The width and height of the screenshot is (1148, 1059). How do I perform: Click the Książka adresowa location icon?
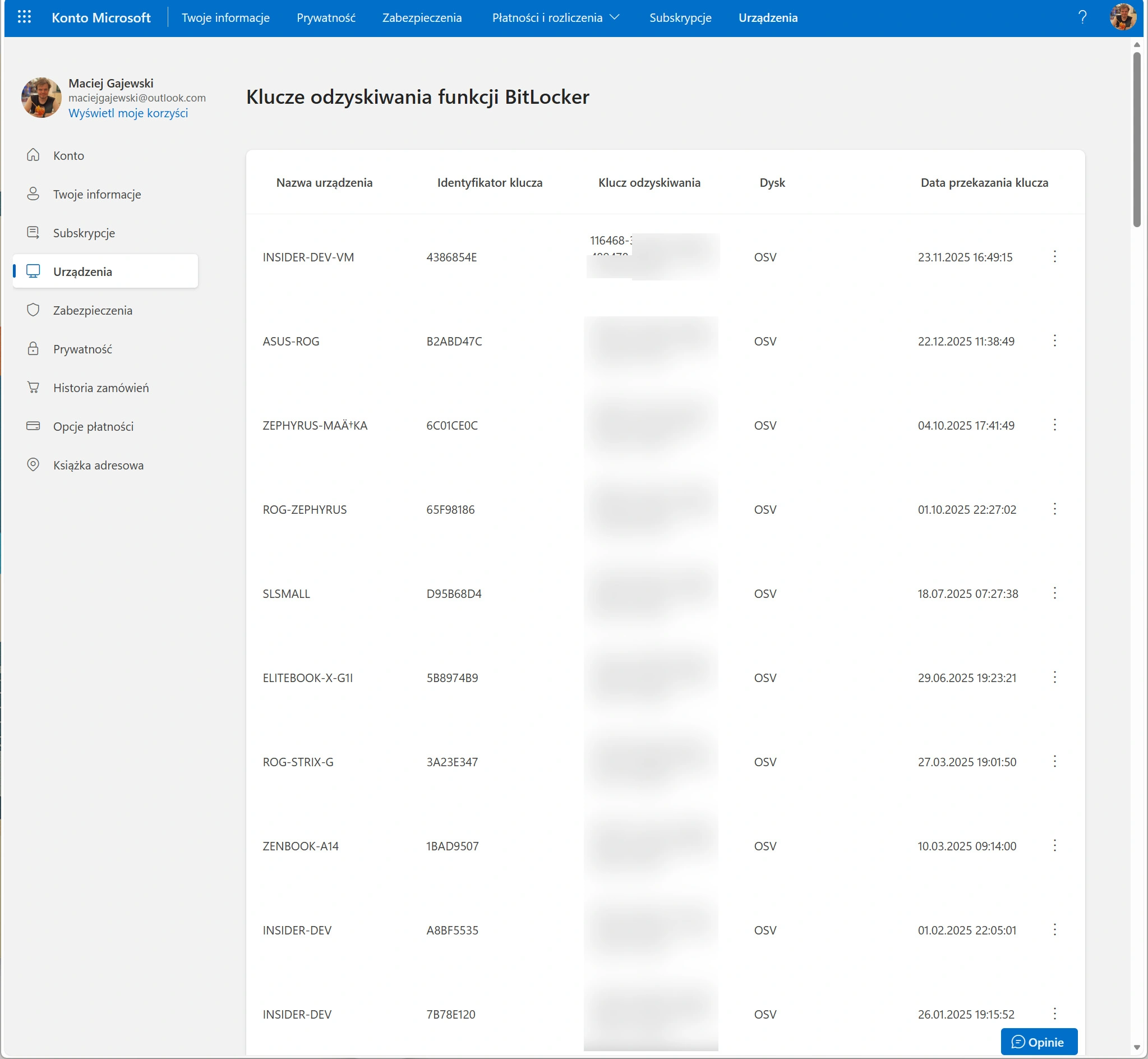(33, 465)
